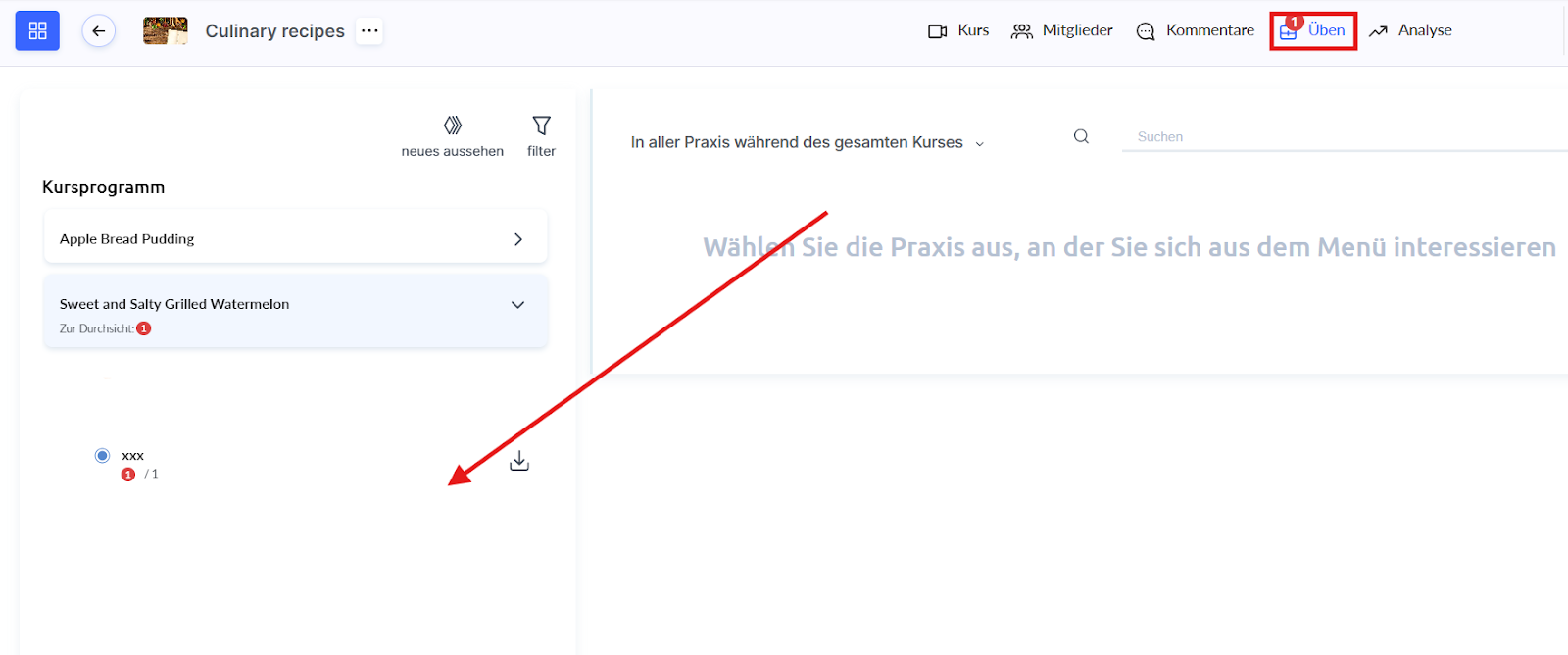The height and width of the screenshot is (655, 1568).
Task: Click the Culinary recipes course title
Action: (274, 31)
